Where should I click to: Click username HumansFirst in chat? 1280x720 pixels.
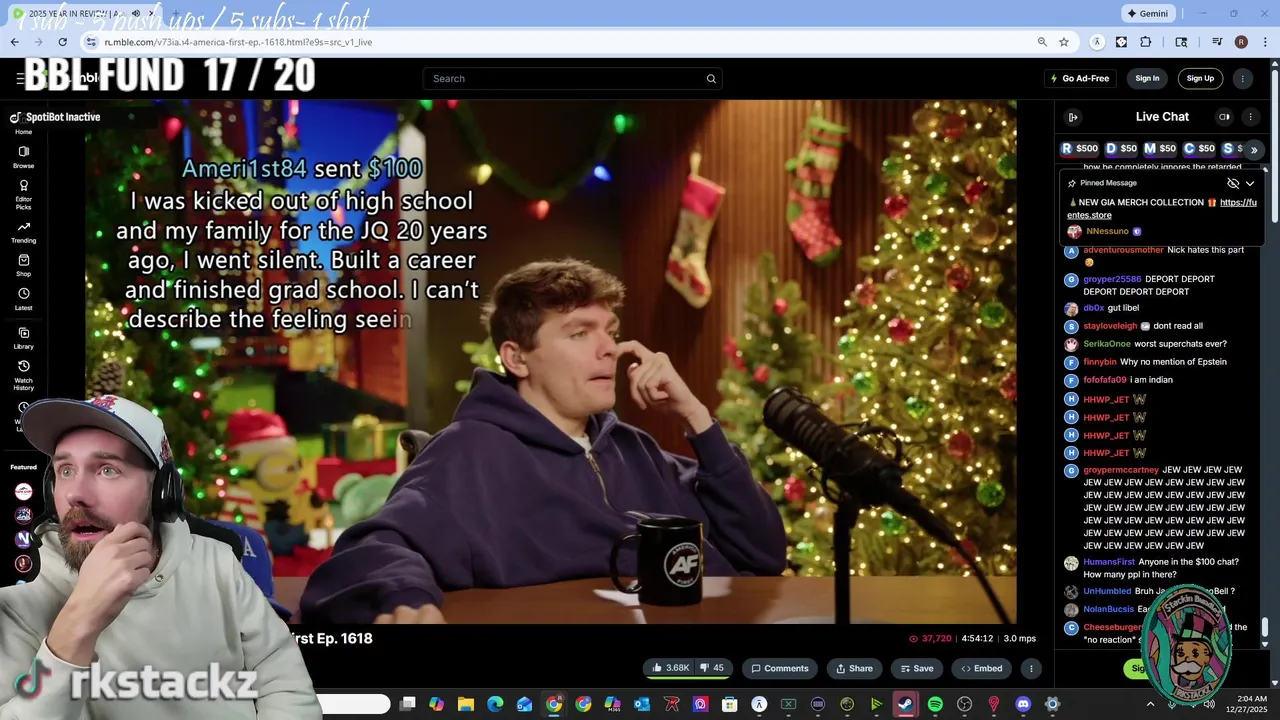click(1109, 562)
